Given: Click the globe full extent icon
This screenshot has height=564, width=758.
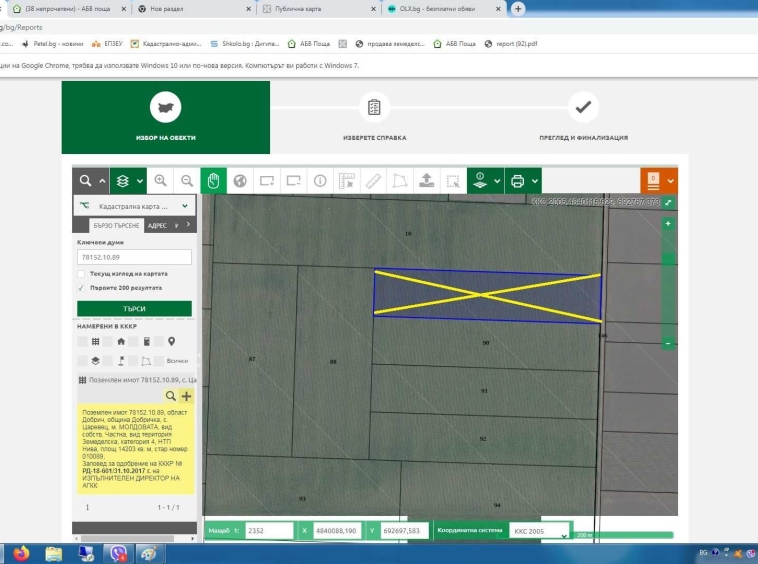Looking at the screenshot, I should pyautogui.click(x=240, y=181).
